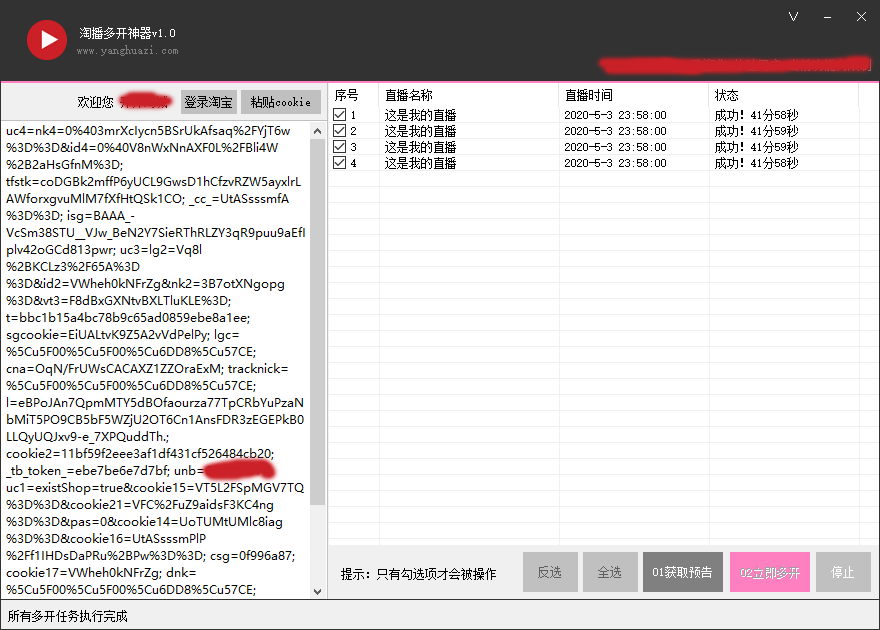Click row 1 time 2020-5-3 23:58:00
This screenshot has height=630, width=880.
[615, 115]
